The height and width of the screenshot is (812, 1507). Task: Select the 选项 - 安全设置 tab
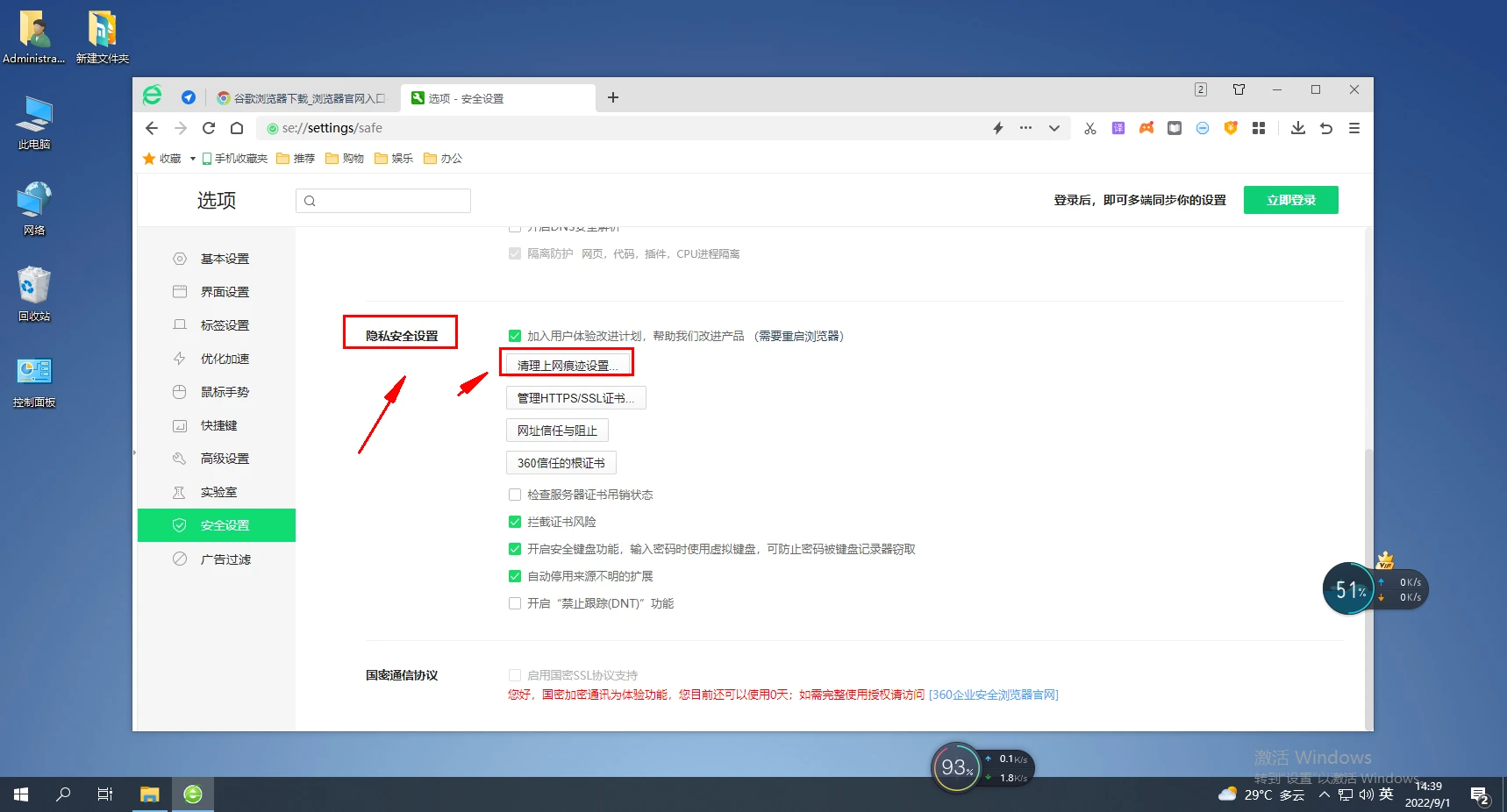[x=497, y=98]
